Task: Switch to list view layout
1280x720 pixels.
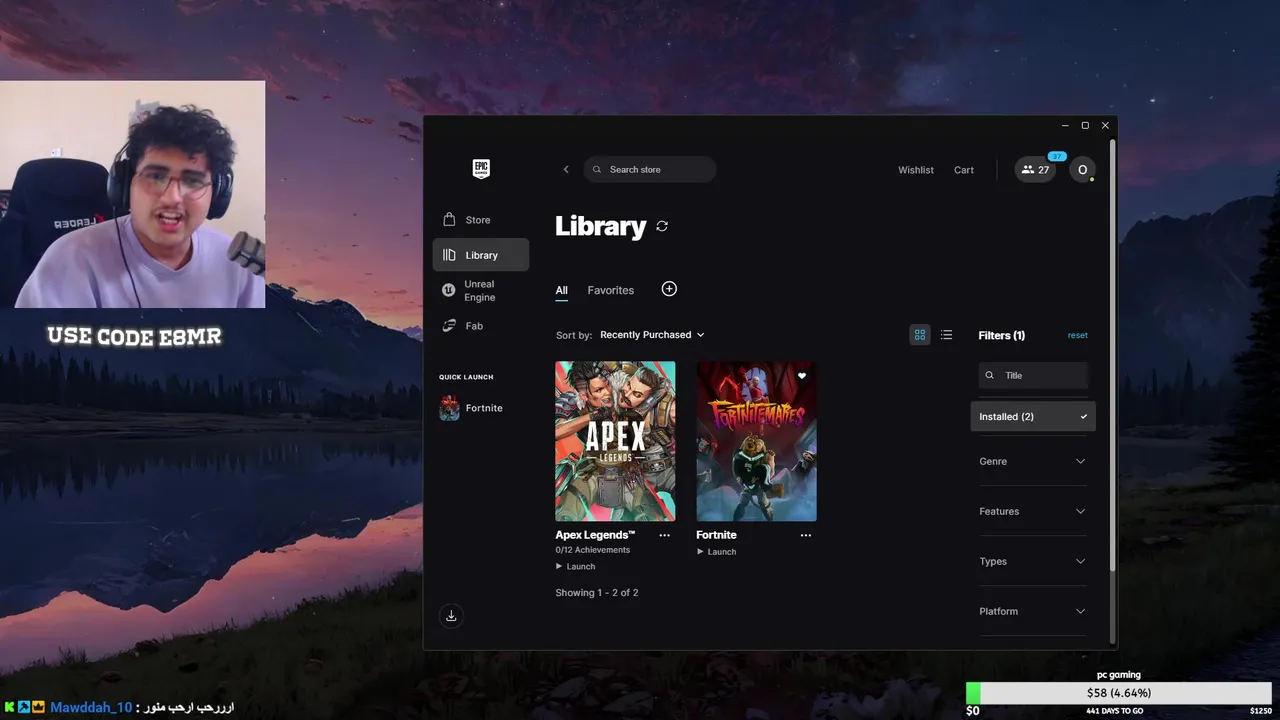Action: click(x=946, y=335)
